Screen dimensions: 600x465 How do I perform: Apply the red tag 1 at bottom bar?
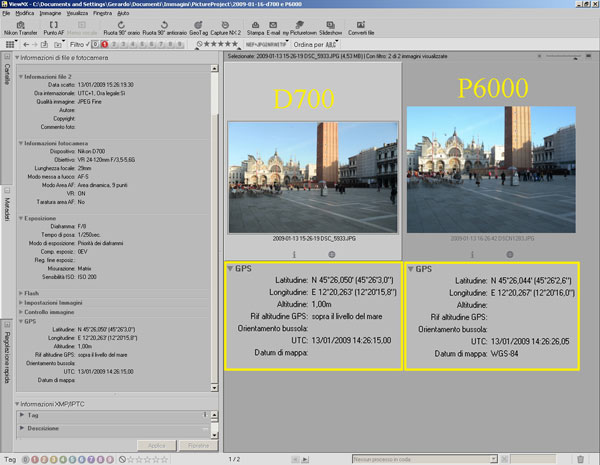[x=35, y=459]
